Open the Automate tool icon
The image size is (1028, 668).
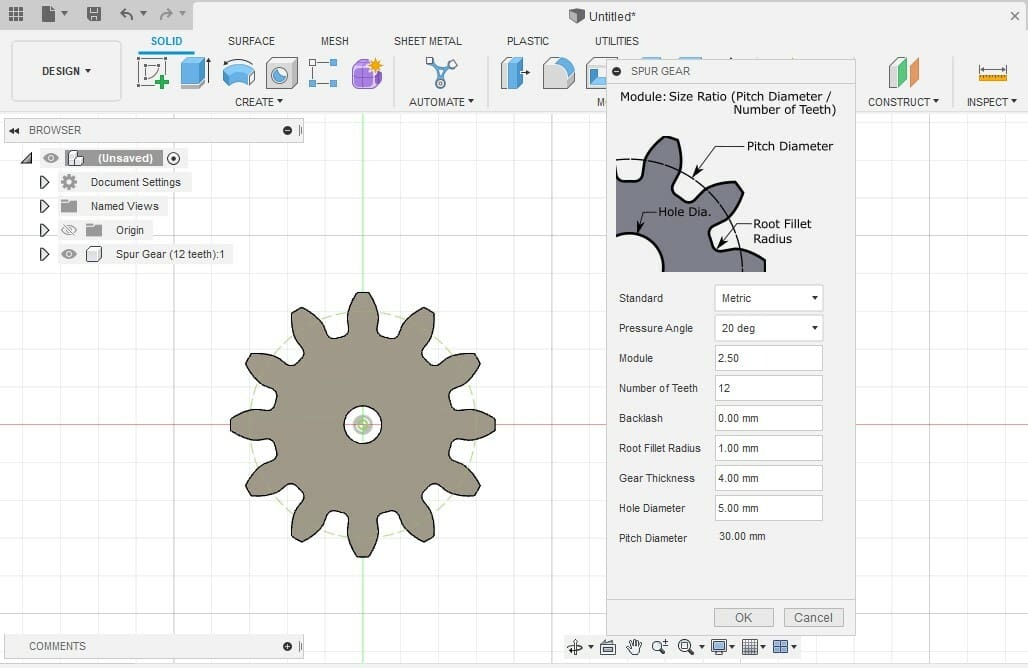click(x=440, y=72)
